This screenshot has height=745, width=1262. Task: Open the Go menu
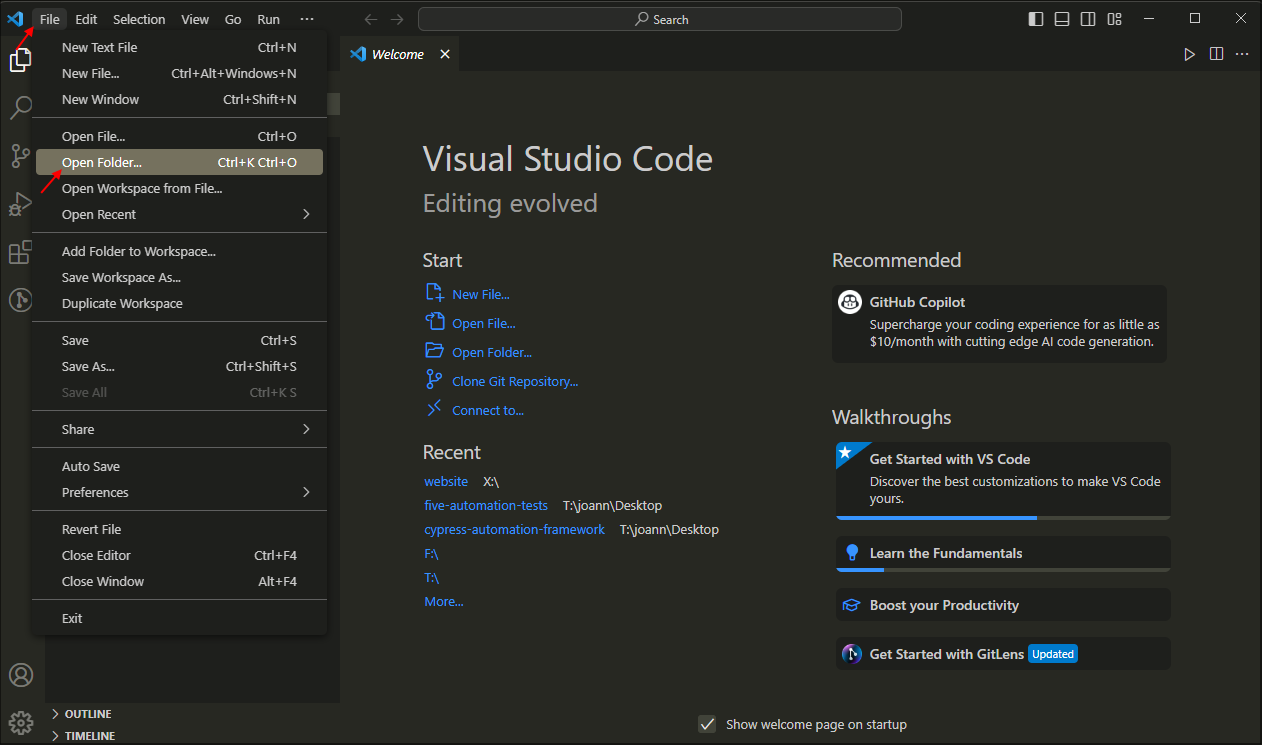(x=233, y=19)
